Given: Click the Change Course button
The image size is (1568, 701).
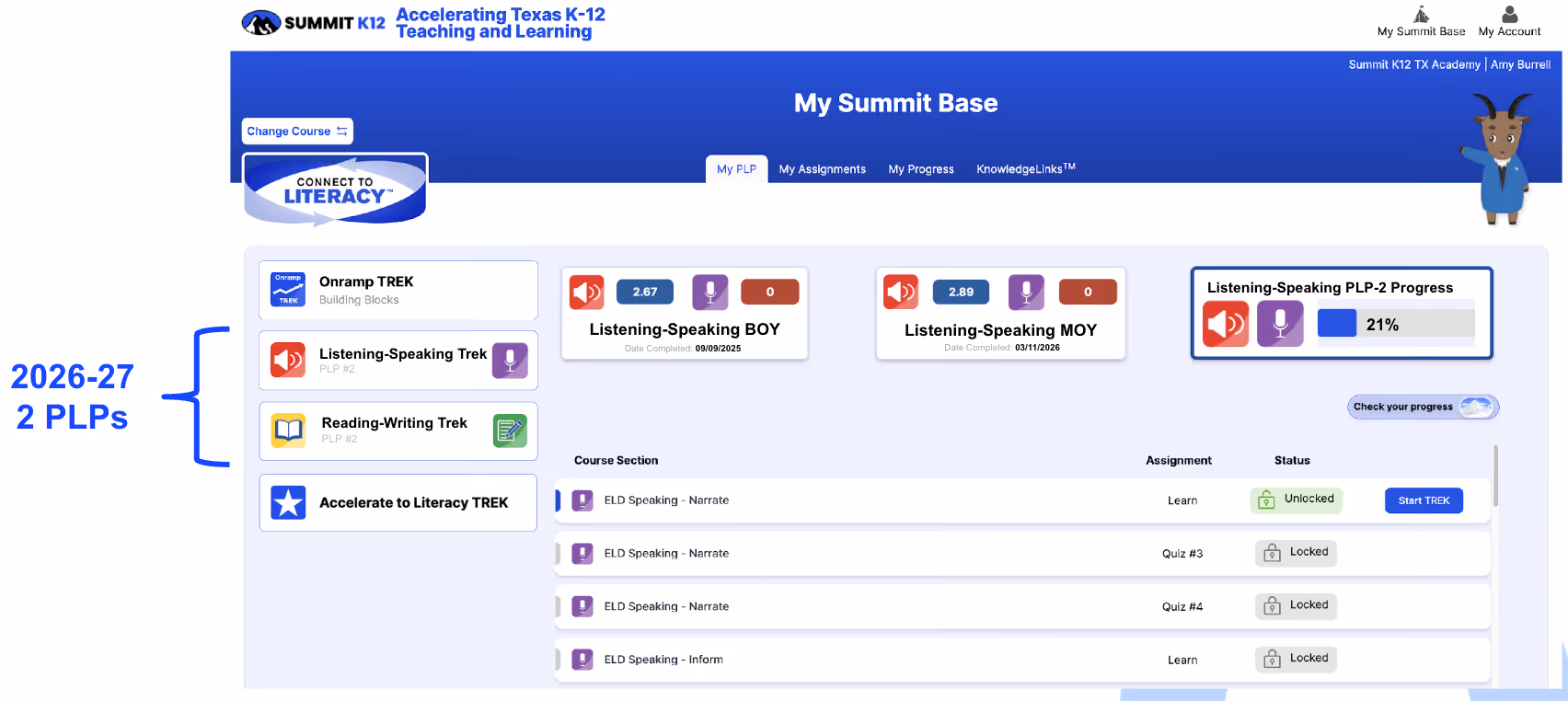Looking at the screenshot, I should coord(297,132).
